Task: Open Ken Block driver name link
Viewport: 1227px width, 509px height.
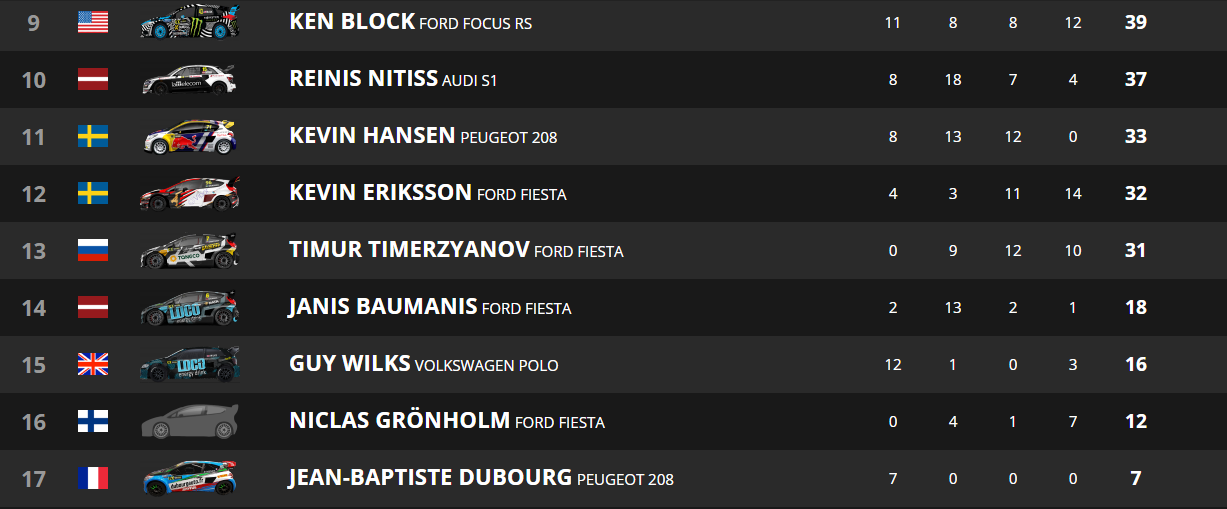Action: pos(352,22)
